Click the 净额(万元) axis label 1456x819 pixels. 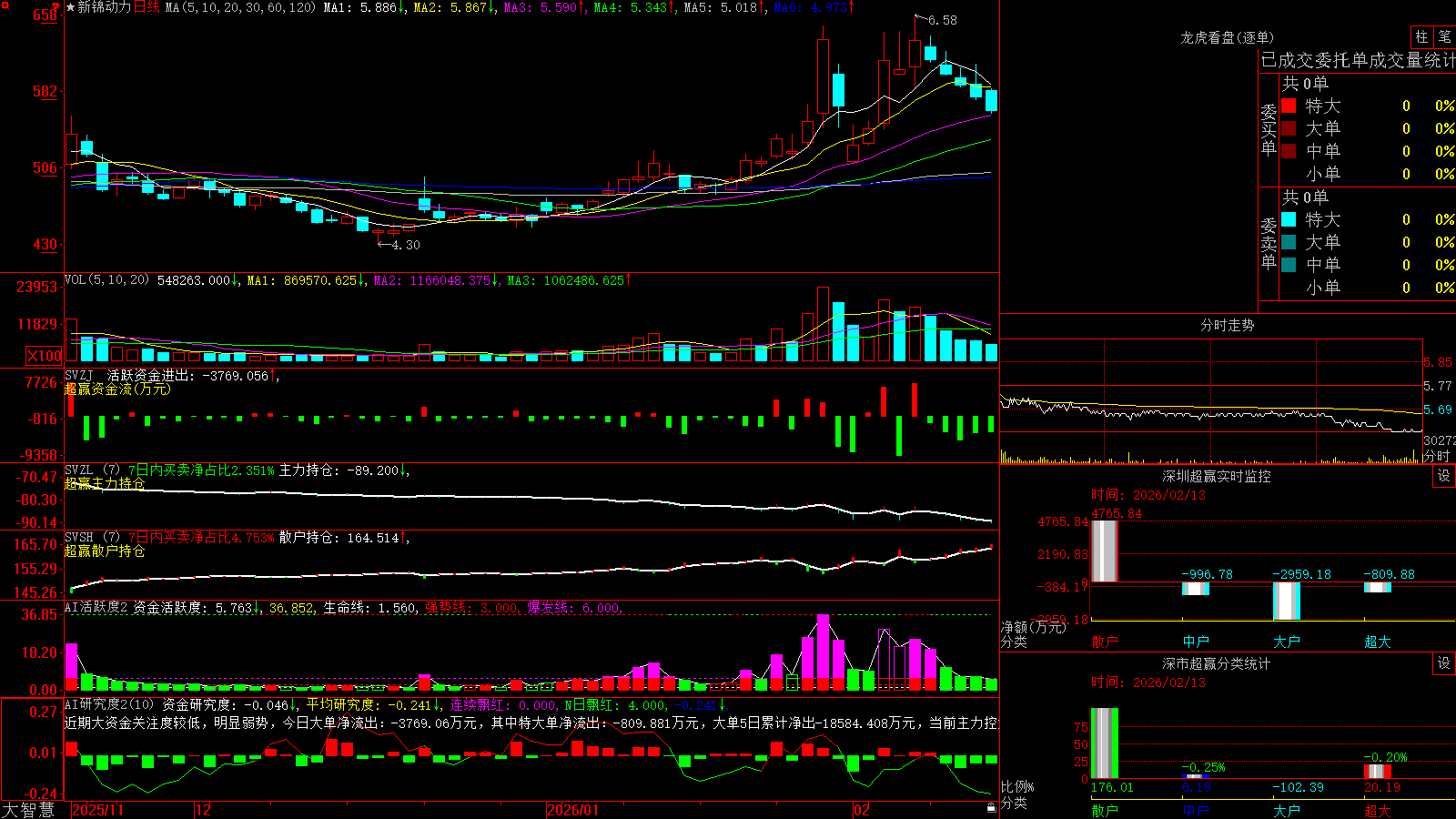click(x=1033, y=627)
